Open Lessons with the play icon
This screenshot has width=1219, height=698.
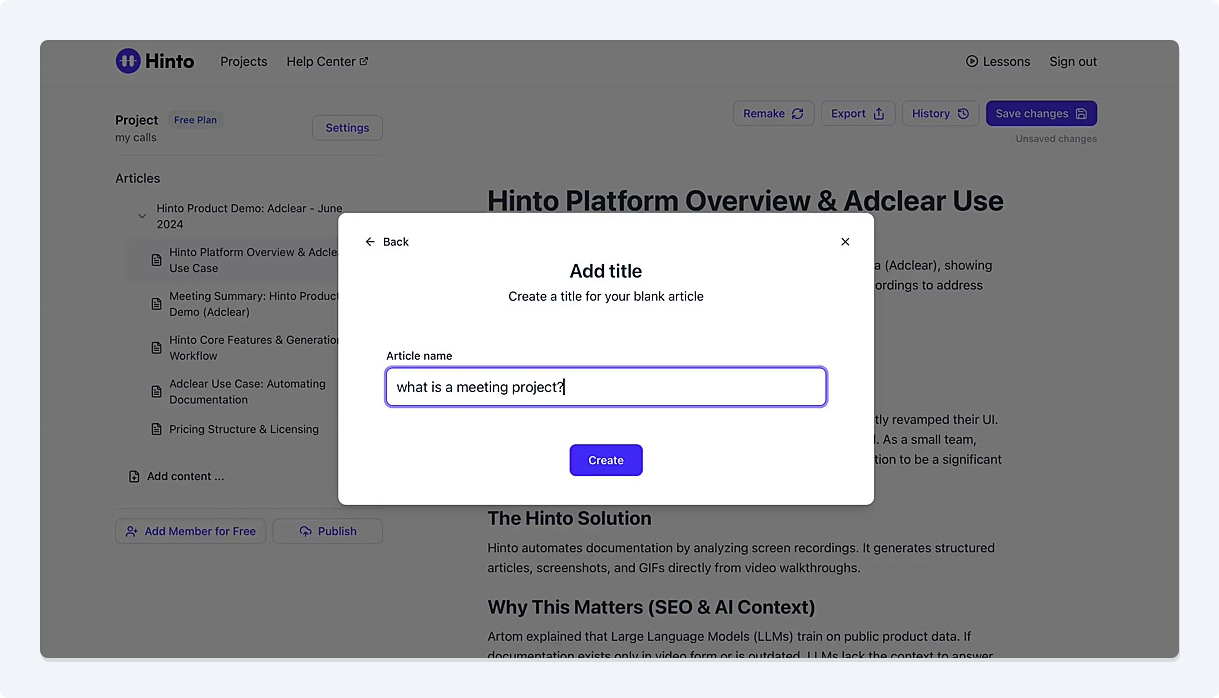[972, 62]
